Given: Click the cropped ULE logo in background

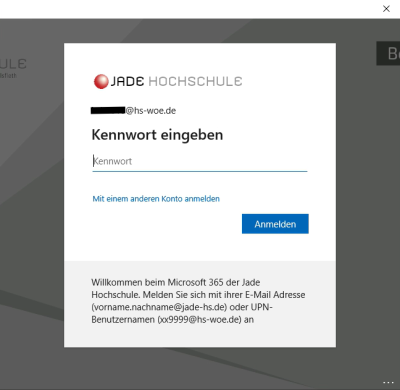Looking at the screenshot, I should click(x=13, y=64).
